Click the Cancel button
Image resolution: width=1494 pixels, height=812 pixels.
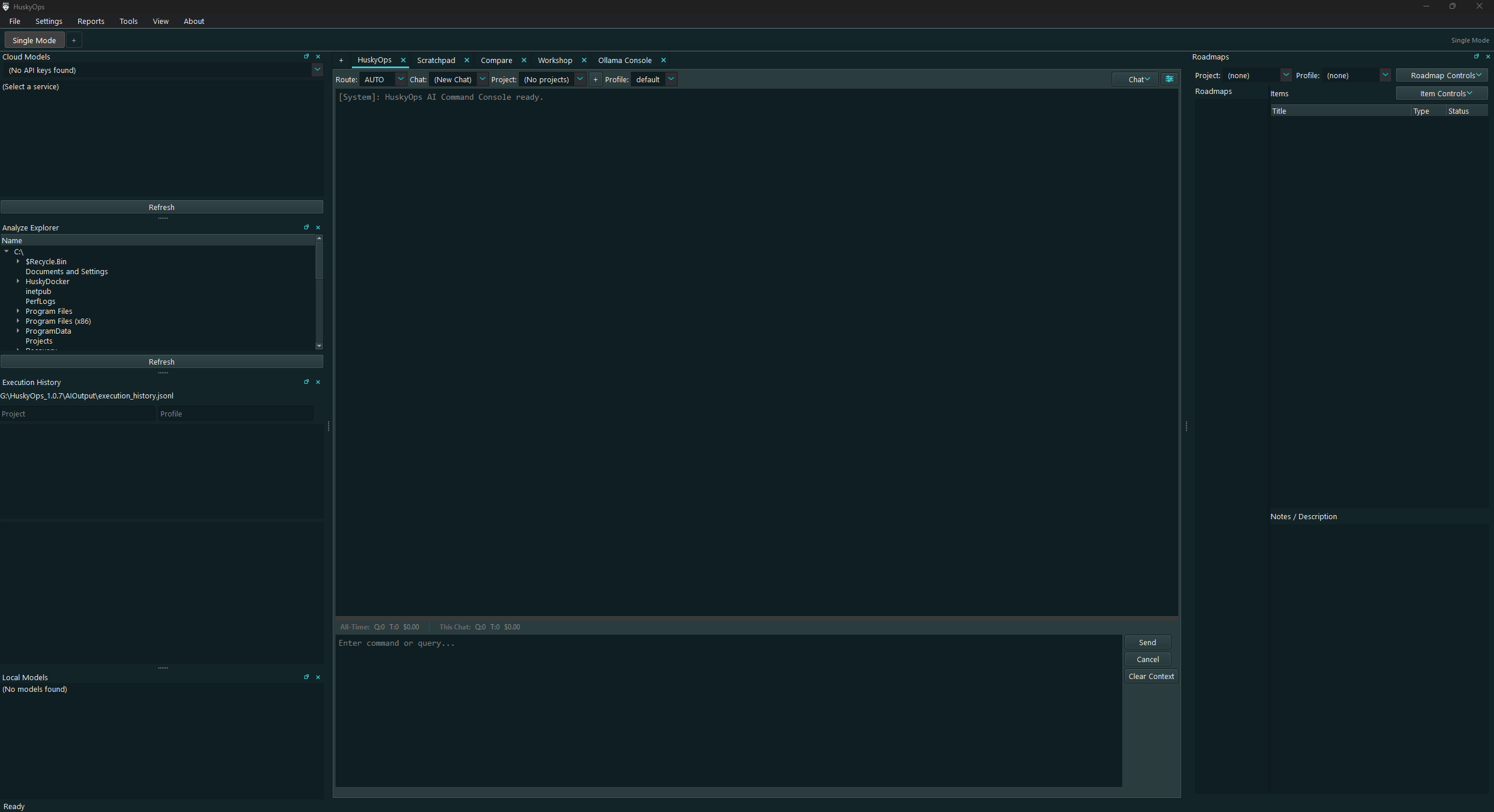[x=1147, y=659]
